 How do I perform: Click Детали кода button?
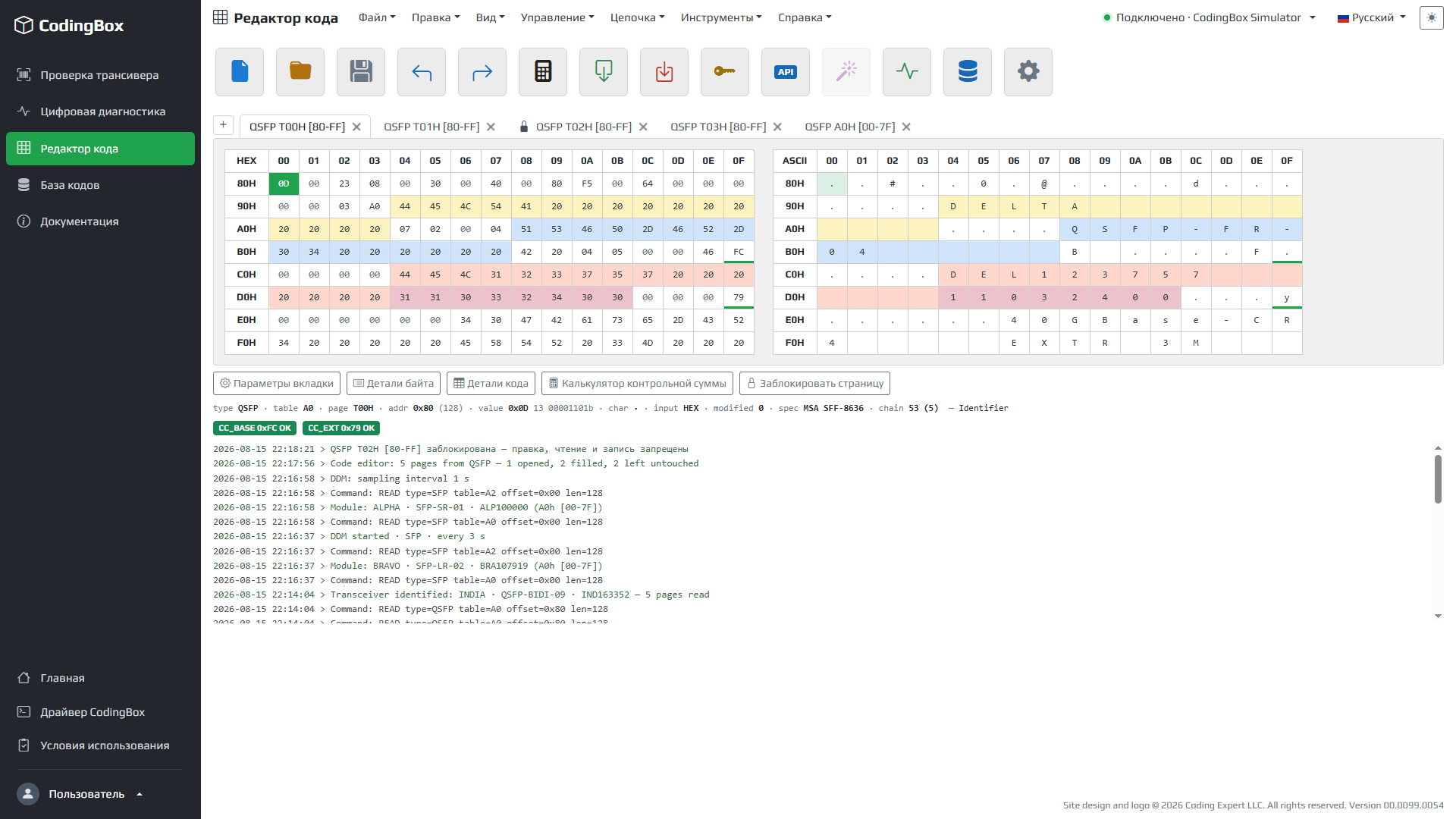[491, 383]
